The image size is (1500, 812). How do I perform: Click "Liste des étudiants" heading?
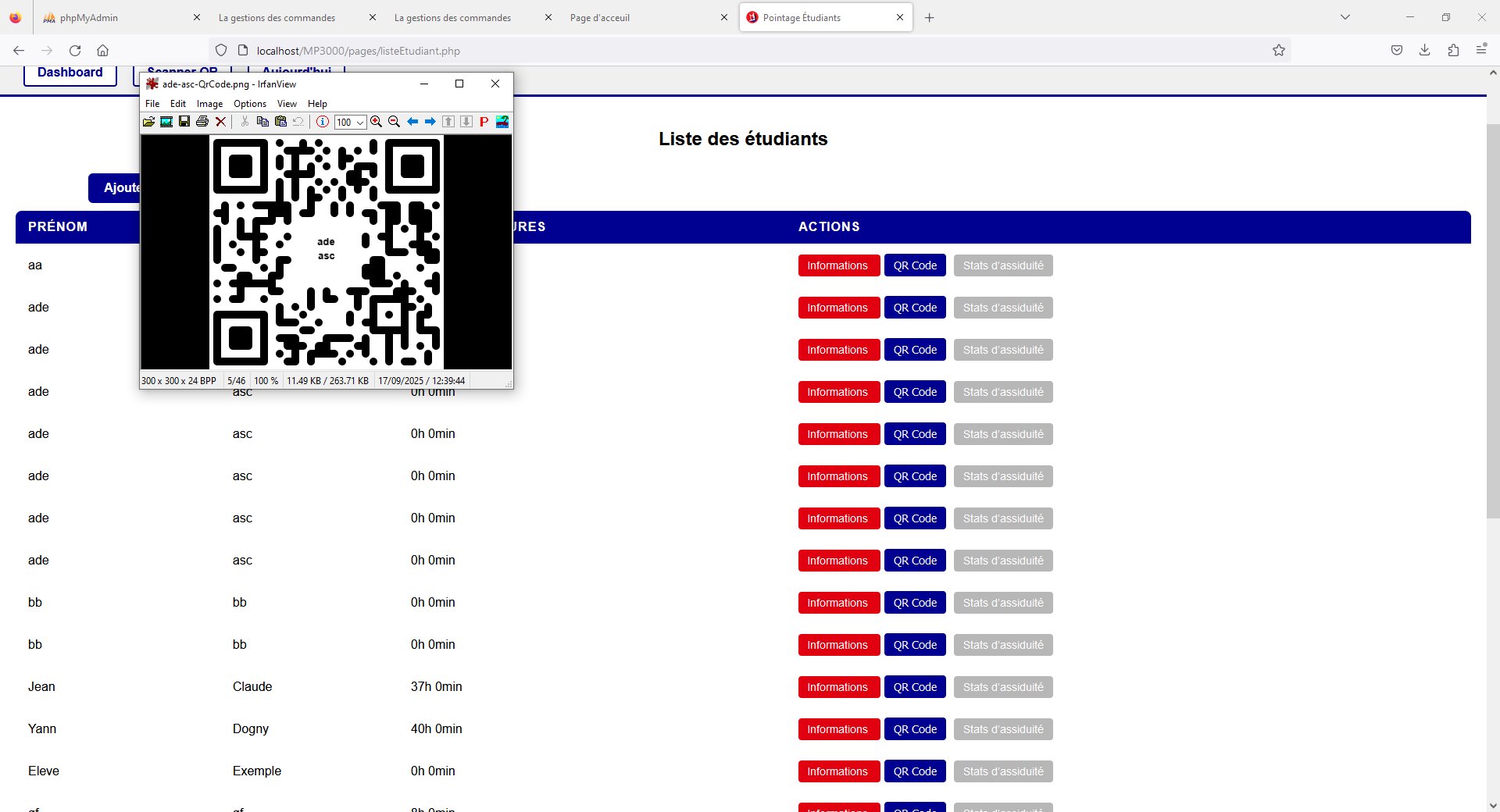coord(743,139)
